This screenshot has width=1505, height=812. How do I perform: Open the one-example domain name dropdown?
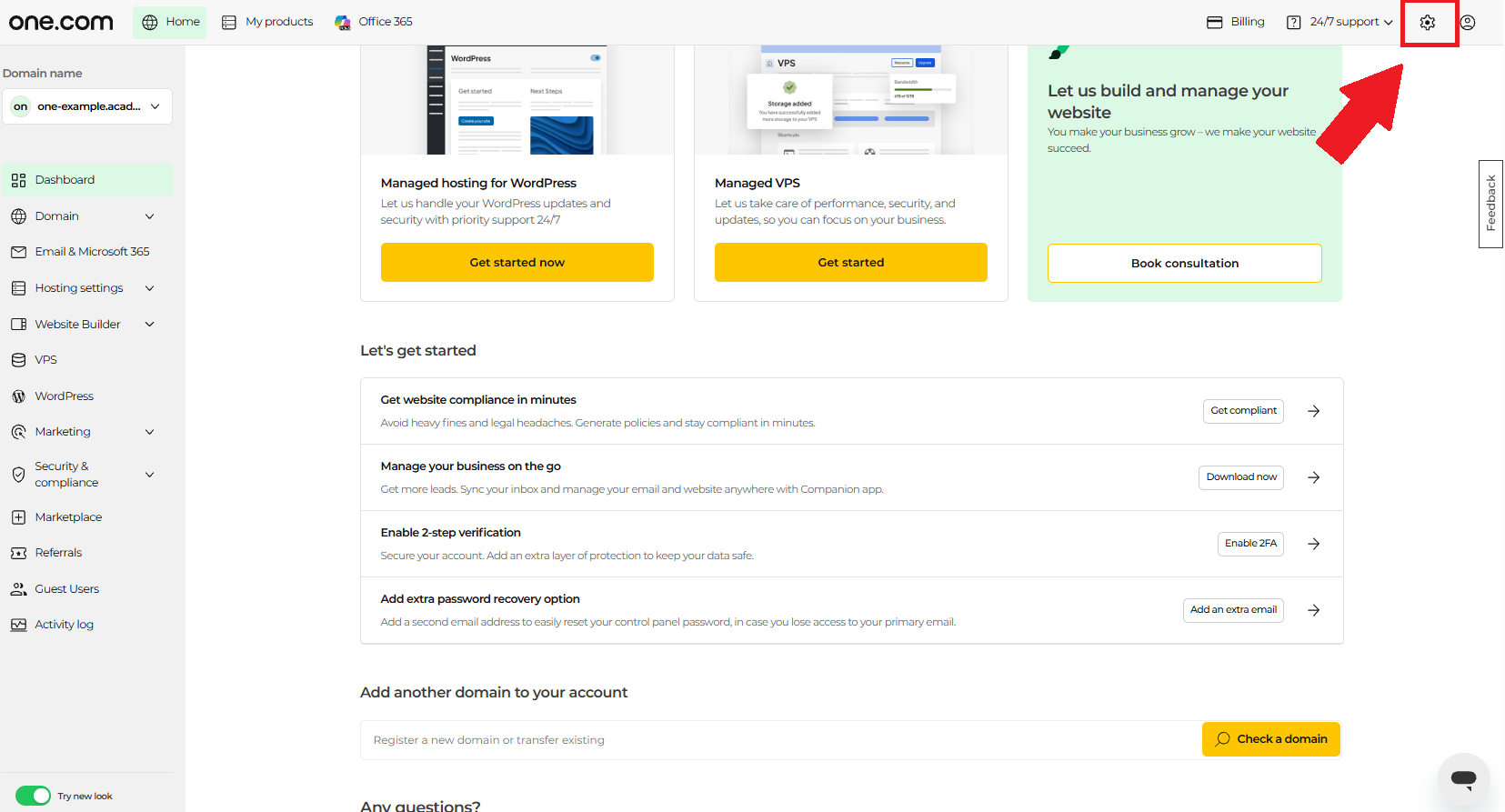[x=87, y=106]
